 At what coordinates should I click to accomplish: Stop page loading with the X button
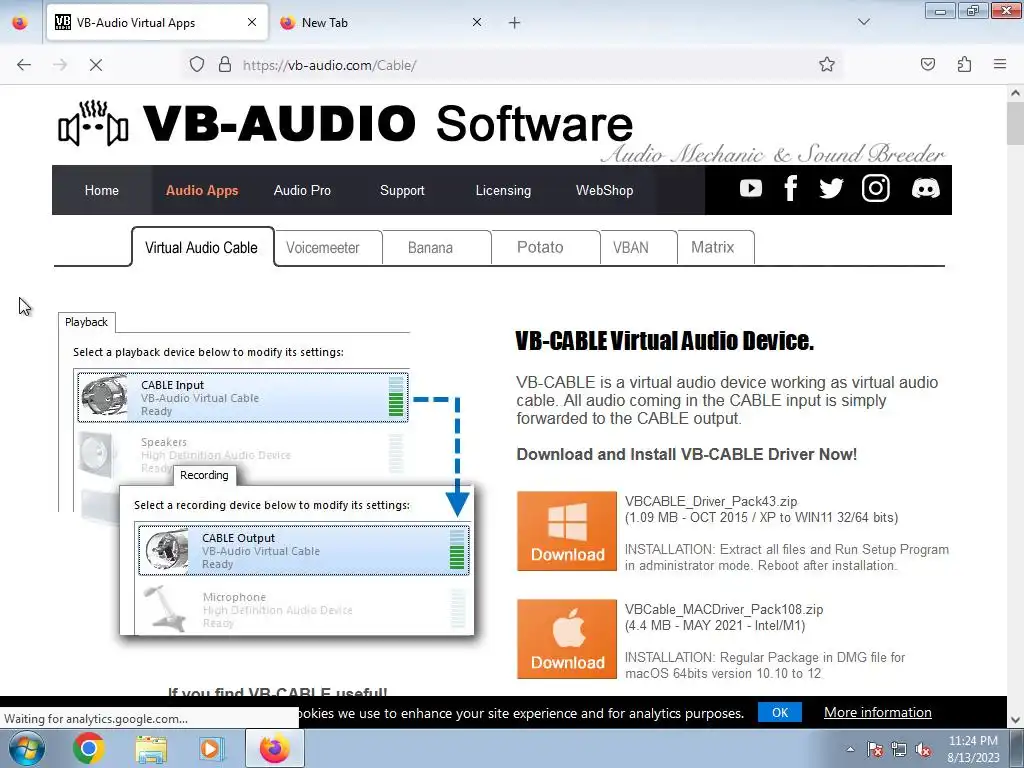pyautogui.click(x=95, y=65)
